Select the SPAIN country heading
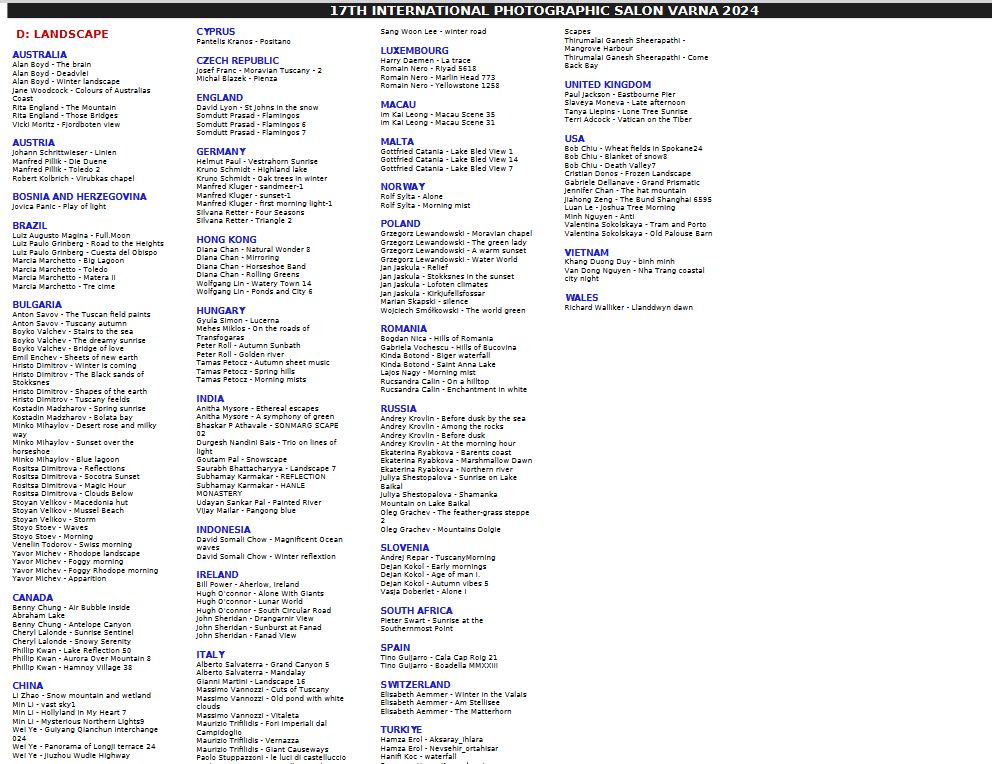This screenshot has width=992, height=764. pyautogui.click(x=395, y=648)
